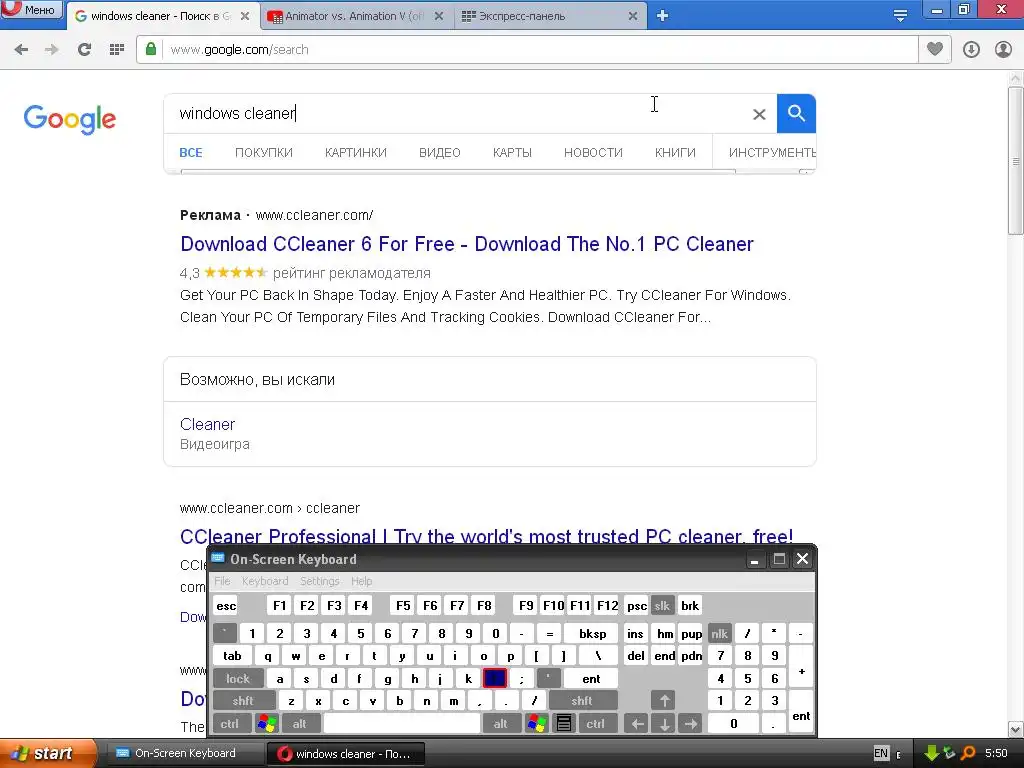Toggle the nlk num lock key
The image size is (1024, 768).
719,633
